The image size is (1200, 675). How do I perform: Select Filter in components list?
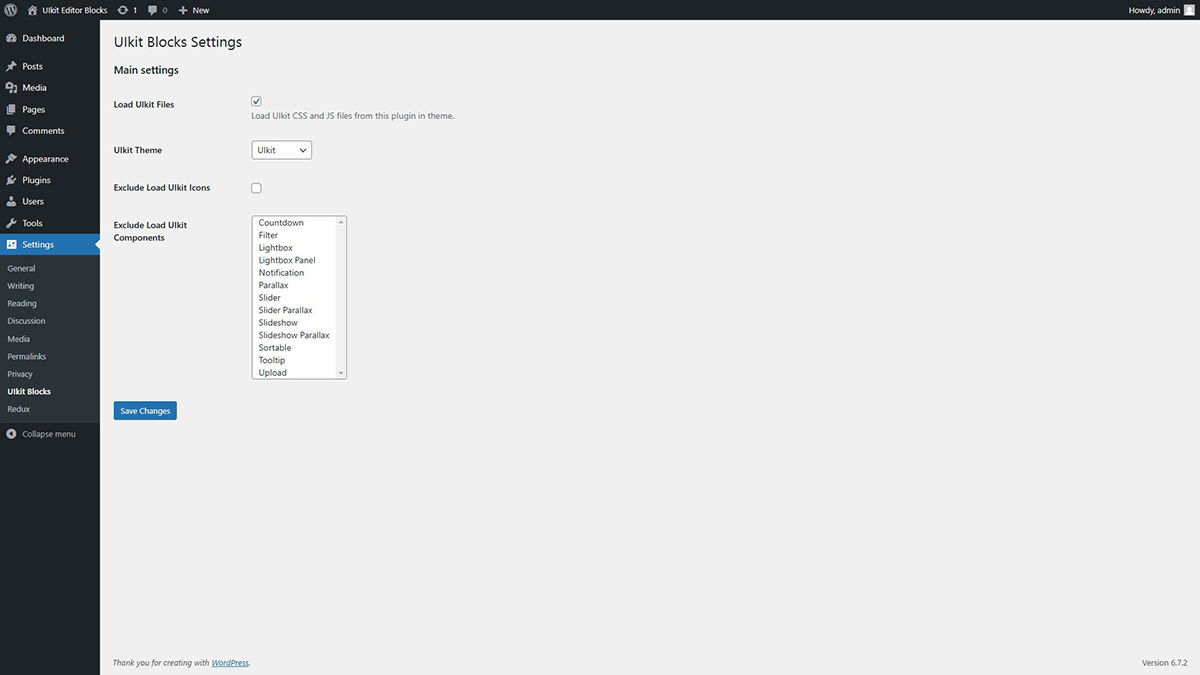point(295,235)
